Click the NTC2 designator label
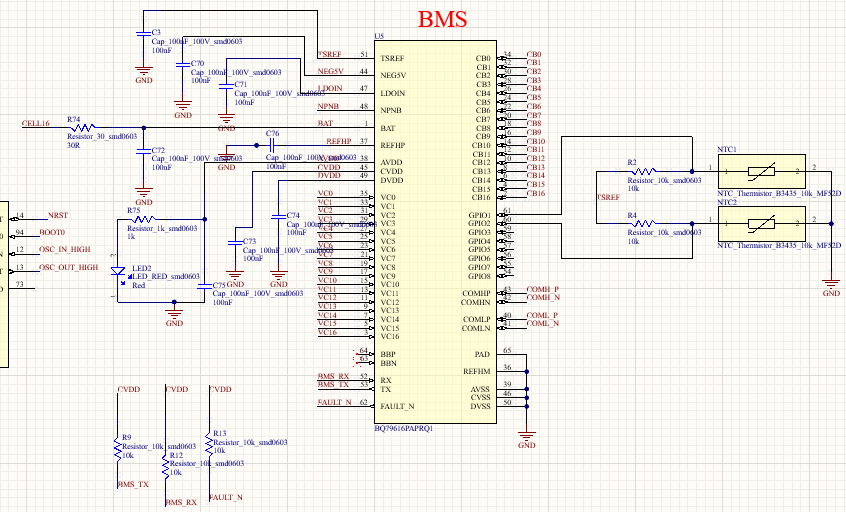 [x=727, y=202]
